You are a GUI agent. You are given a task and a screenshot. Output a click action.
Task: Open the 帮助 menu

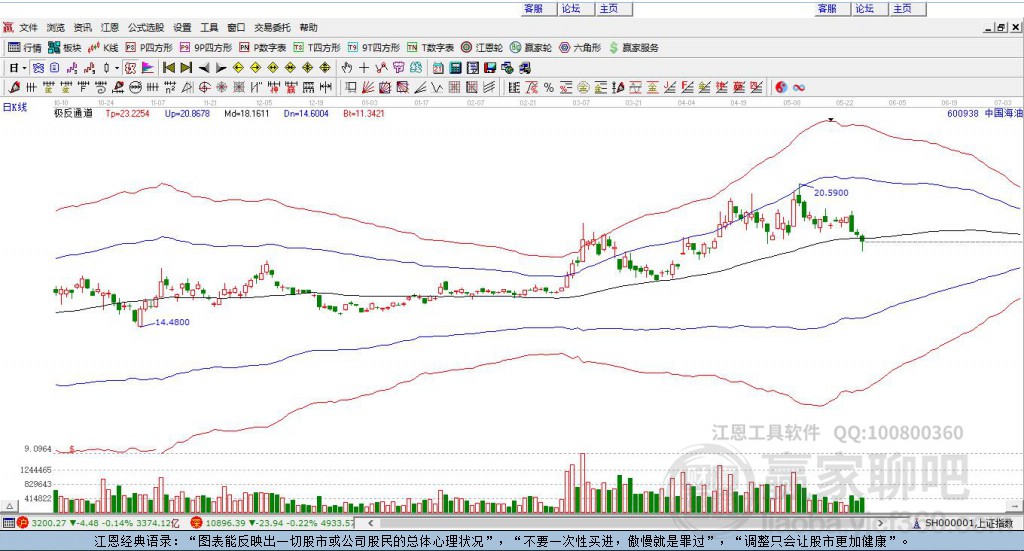point(308,27)
